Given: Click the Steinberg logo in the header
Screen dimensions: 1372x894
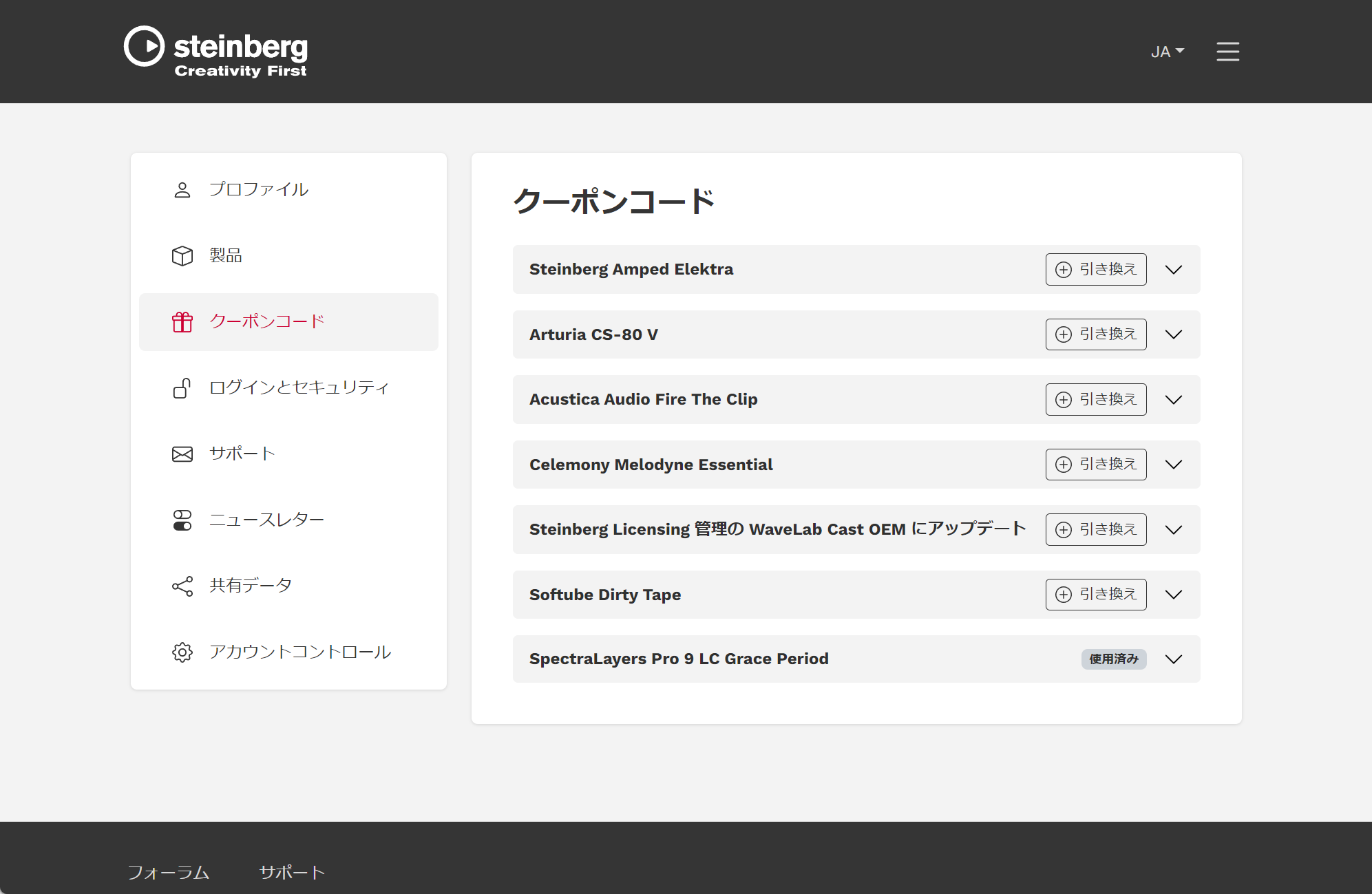Looking at the screenshot, I should point(215,52).
